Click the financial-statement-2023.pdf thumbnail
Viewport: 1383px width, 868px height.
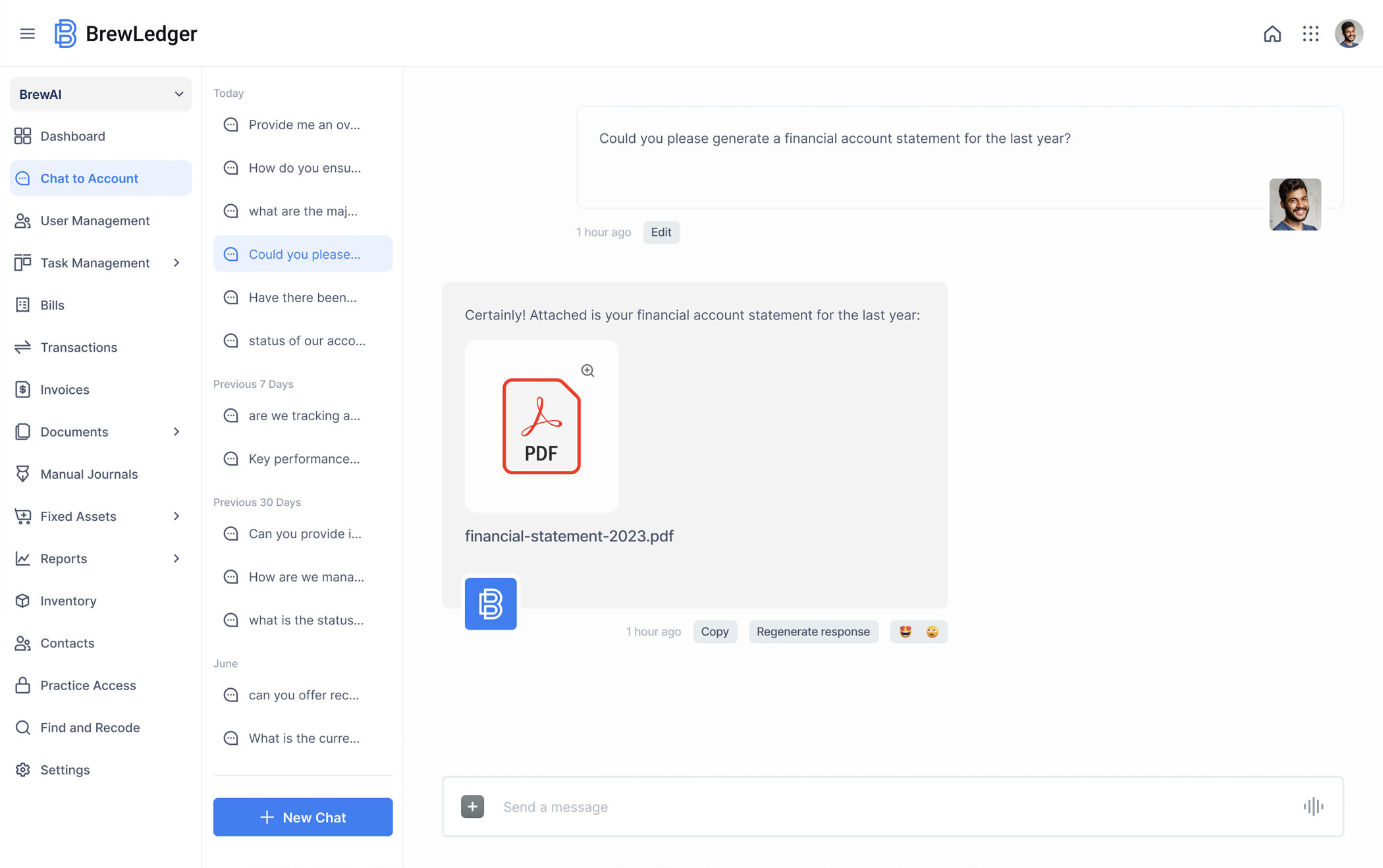(541, 425)
